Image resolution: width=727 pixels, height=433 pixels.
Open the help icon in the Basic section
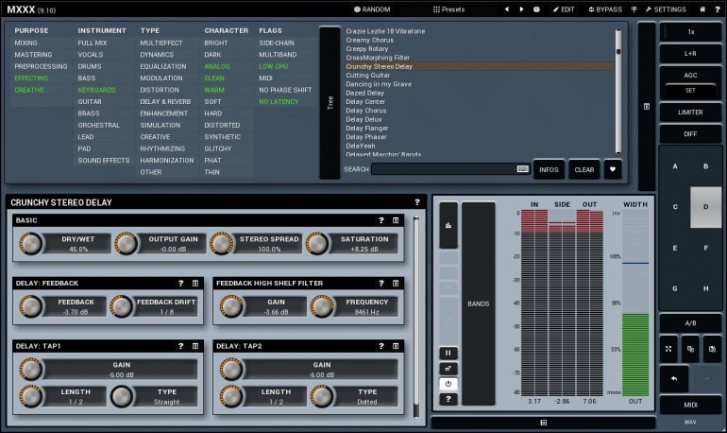click(381, 220)
